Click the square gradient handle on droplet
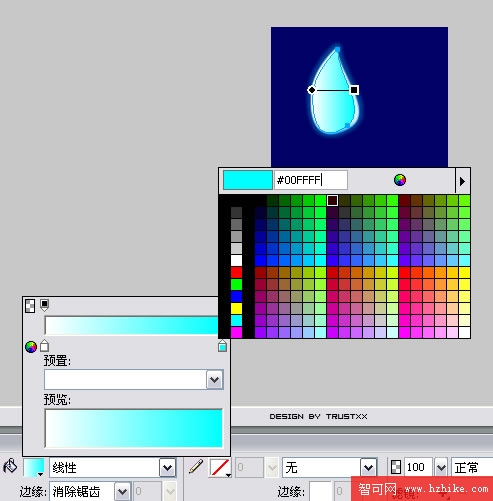The image size is (493, 501). pyautogui.click(x=354, y=90)
